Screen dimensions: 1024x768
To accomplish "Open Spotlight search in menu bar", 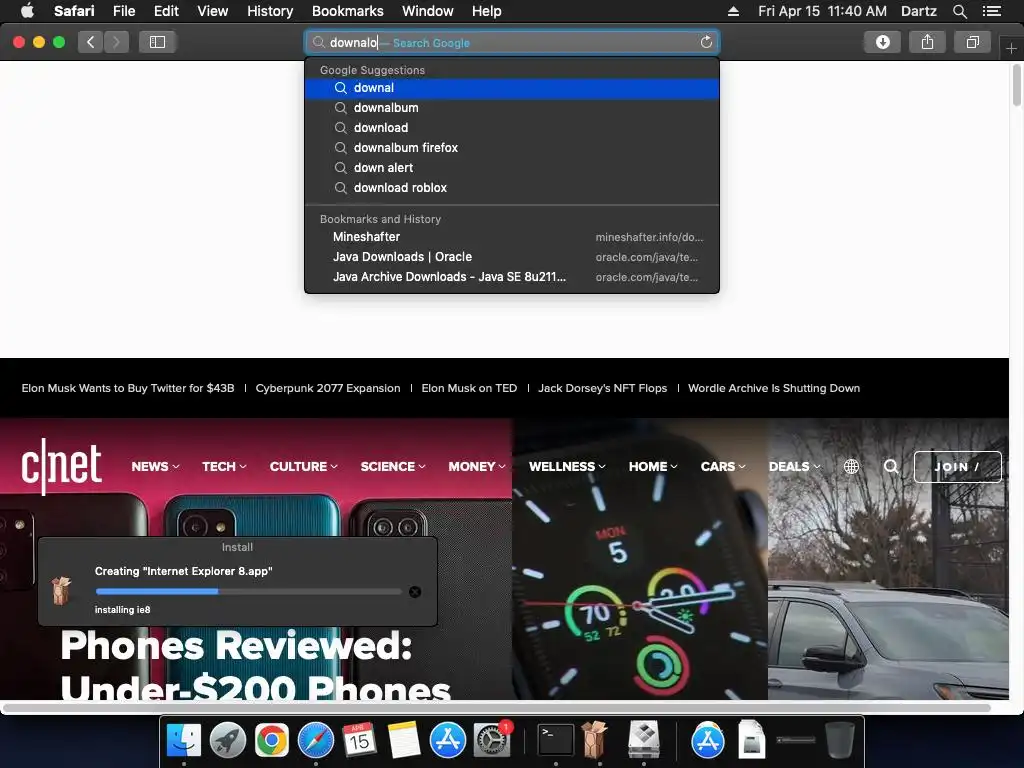I will (x=959, y=11).
